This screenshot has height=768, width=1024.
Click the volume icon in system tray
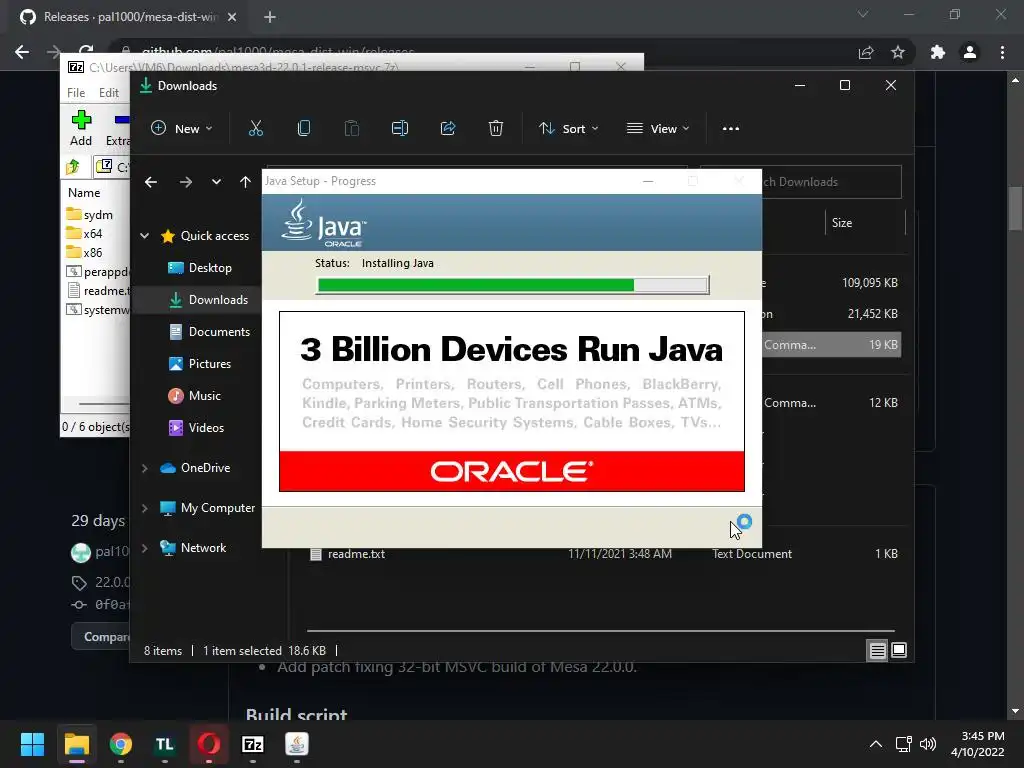click(x=927, y=744)
